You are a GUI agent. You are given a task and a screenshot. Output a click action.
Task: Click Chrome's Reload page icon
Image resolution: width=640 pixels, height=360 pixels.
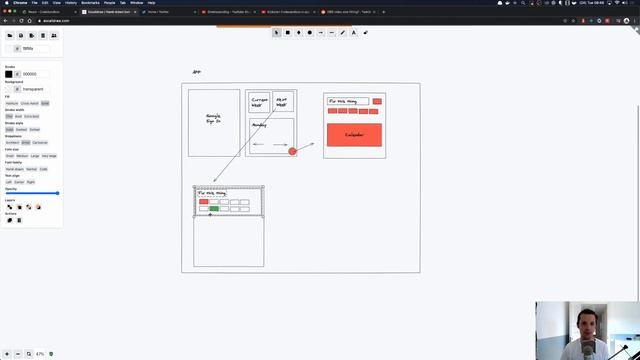[21, 21]
